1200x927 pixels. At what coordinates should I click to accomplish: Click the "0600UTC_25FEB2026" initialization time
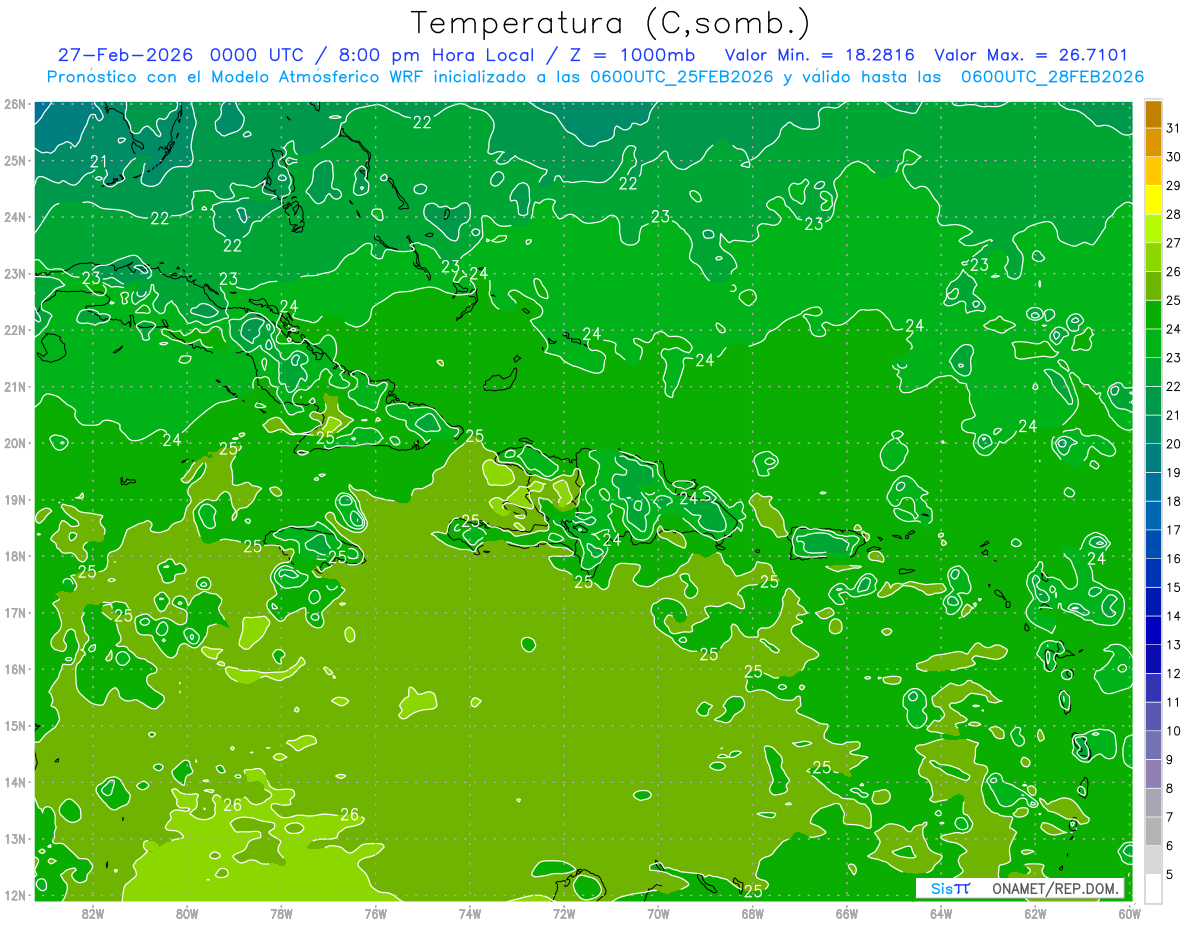680,77
